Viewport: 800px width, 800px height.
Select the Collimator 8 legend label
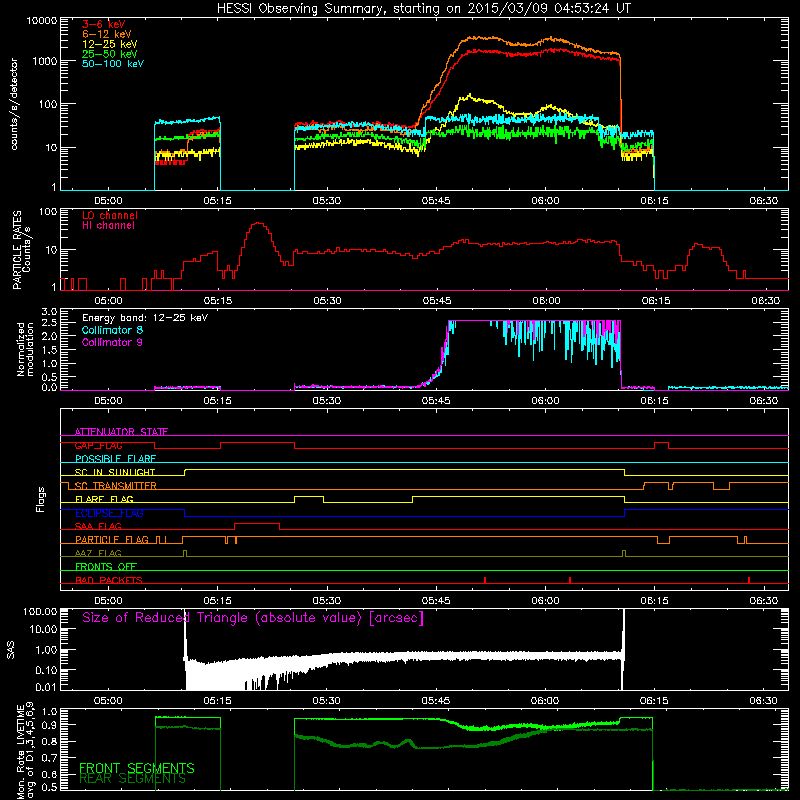[x=112, y=330]
